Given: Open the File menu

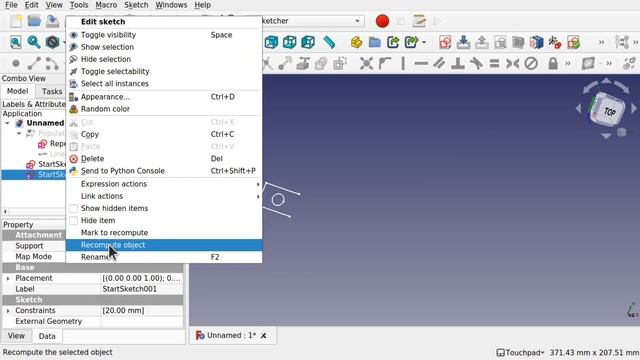Looking at the screenshot, I should [x=11, y=5].
